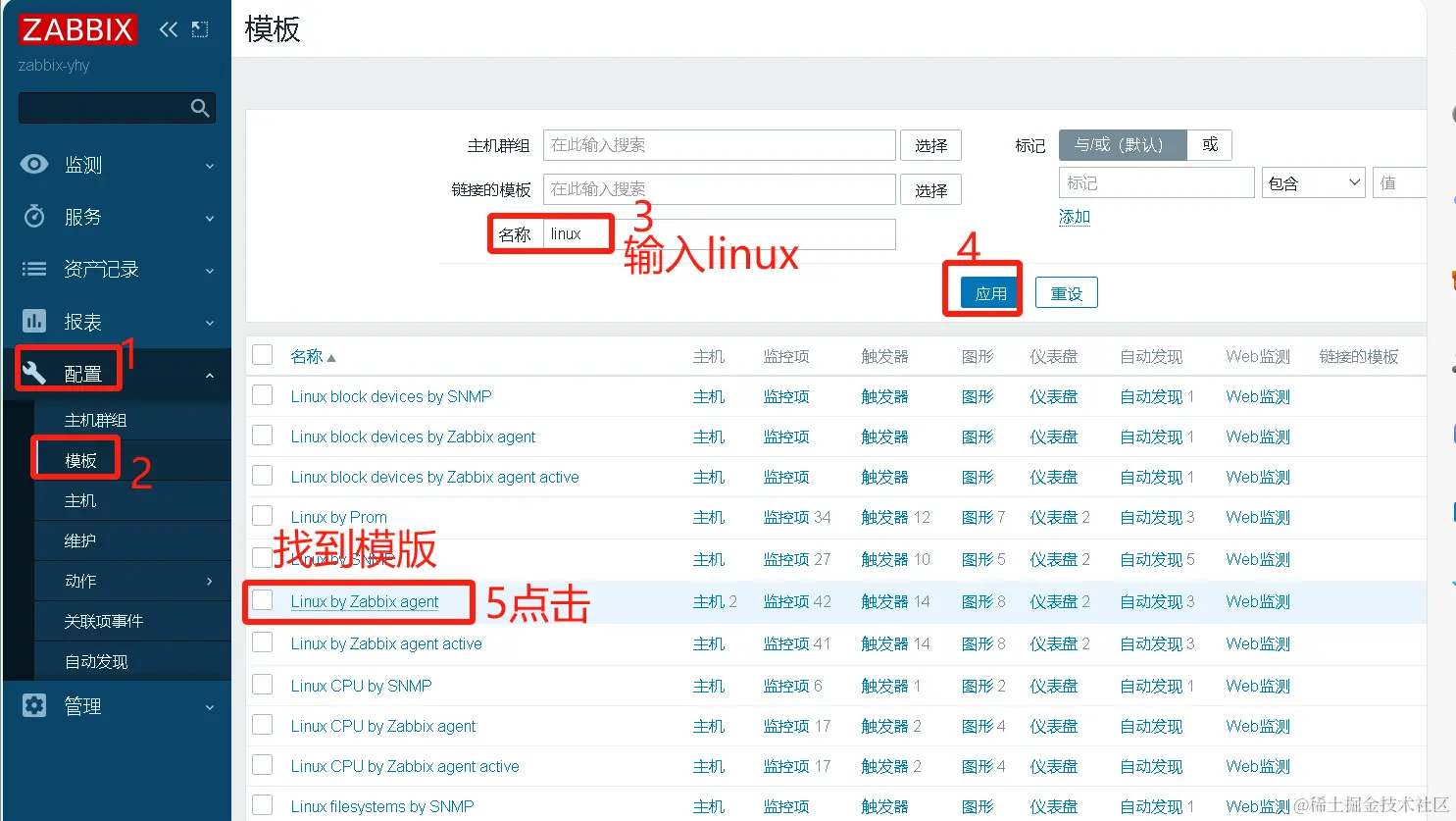The image size is (1456, 821).
Task: Click the wrench icon for 配置
Action: coord(34,373)
